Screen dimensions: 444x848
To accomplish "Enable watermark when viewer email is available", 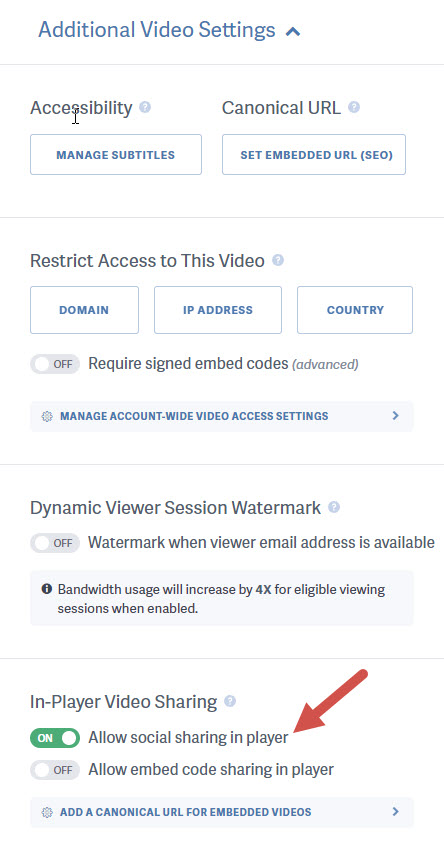I will [55, 542].
